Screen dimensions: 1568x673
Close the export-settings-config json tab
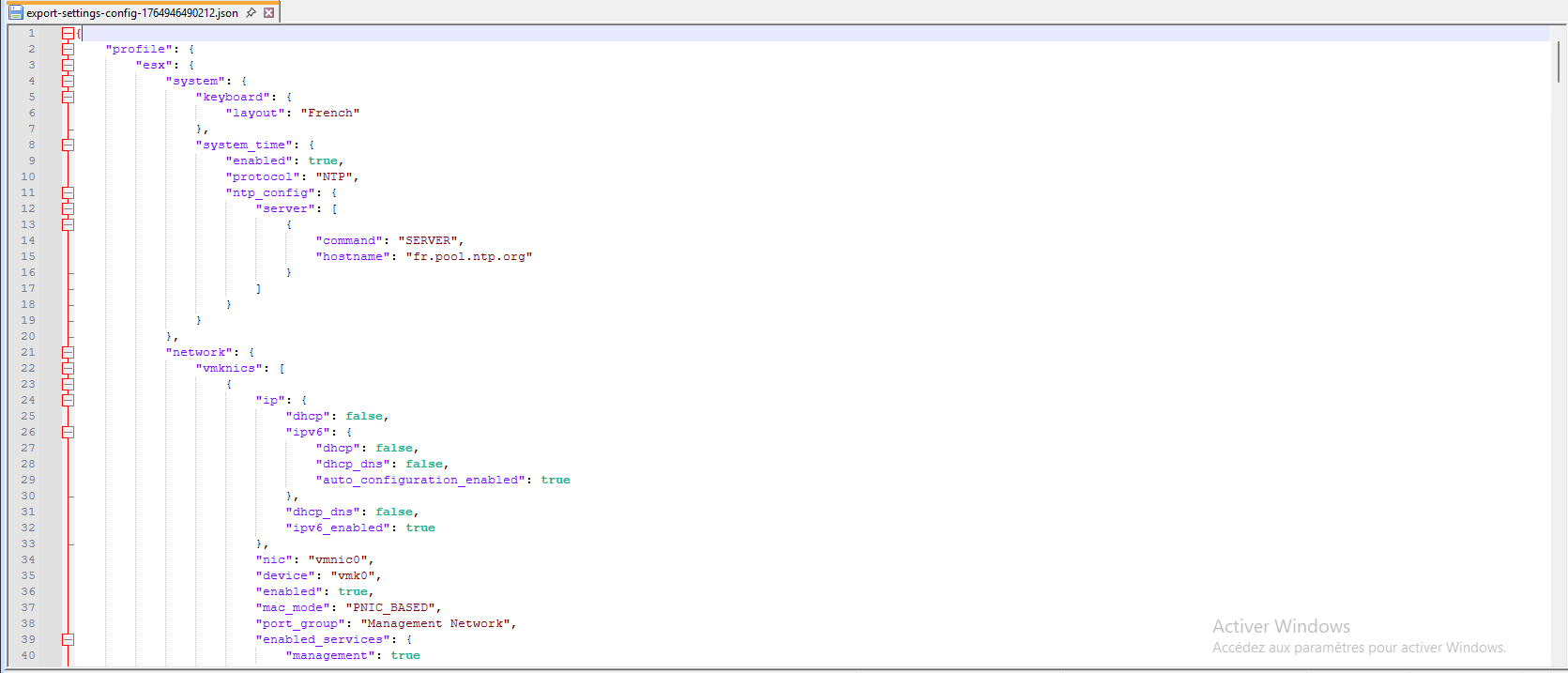pyautogui.click(x=269, y=13)
